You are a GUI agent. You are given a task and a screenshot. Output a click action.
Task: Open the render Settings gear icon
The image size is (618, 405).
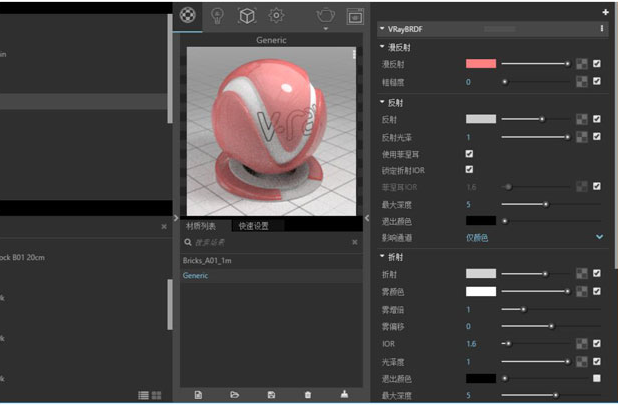276,16
